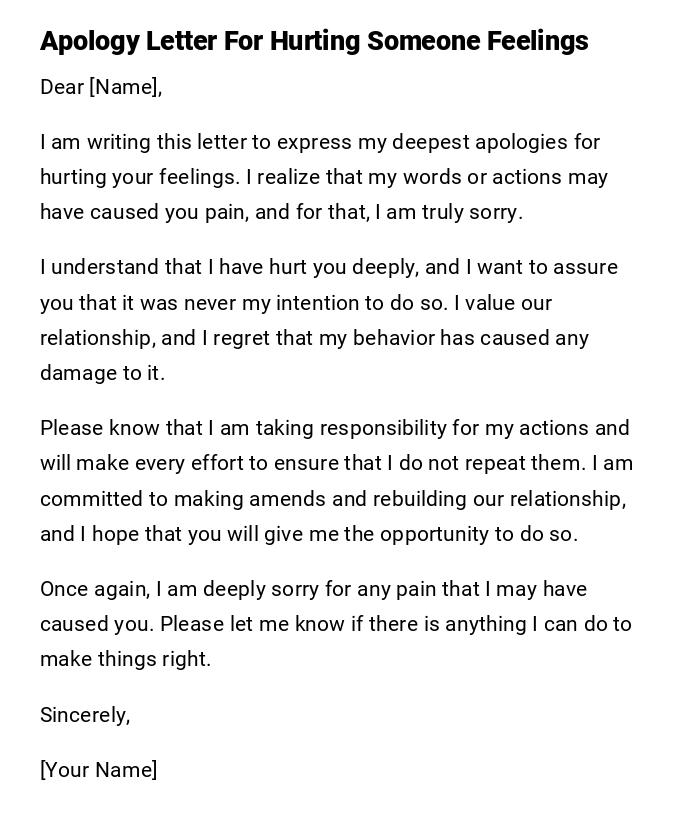Click the [Your Name] signature placeholder
700x832 pixels.
[98, 770]
